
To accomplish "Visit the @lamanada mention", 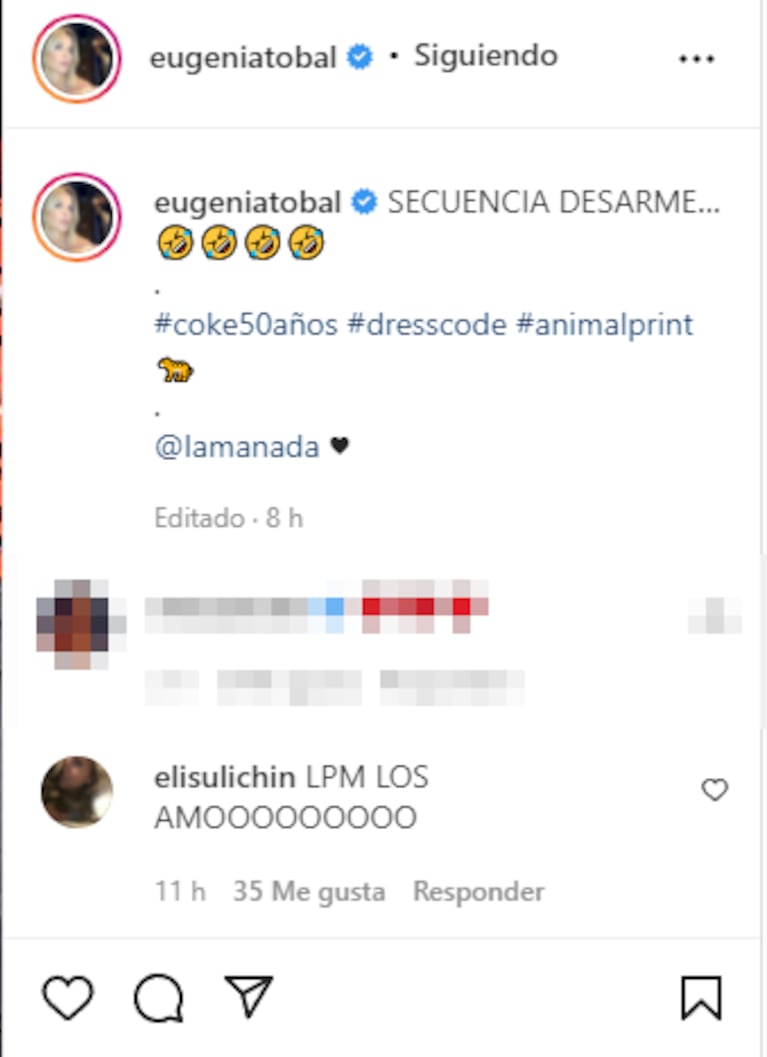I will pos(237,447).
